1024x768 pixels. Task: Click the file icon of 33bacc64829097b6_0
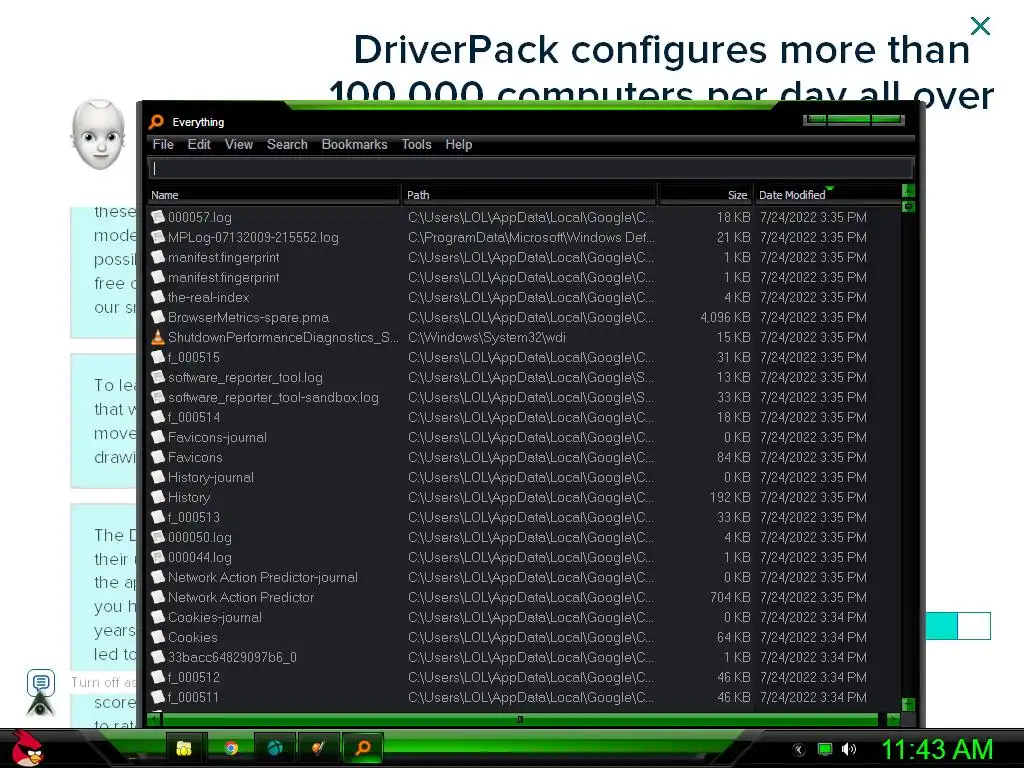click(157, 657)
